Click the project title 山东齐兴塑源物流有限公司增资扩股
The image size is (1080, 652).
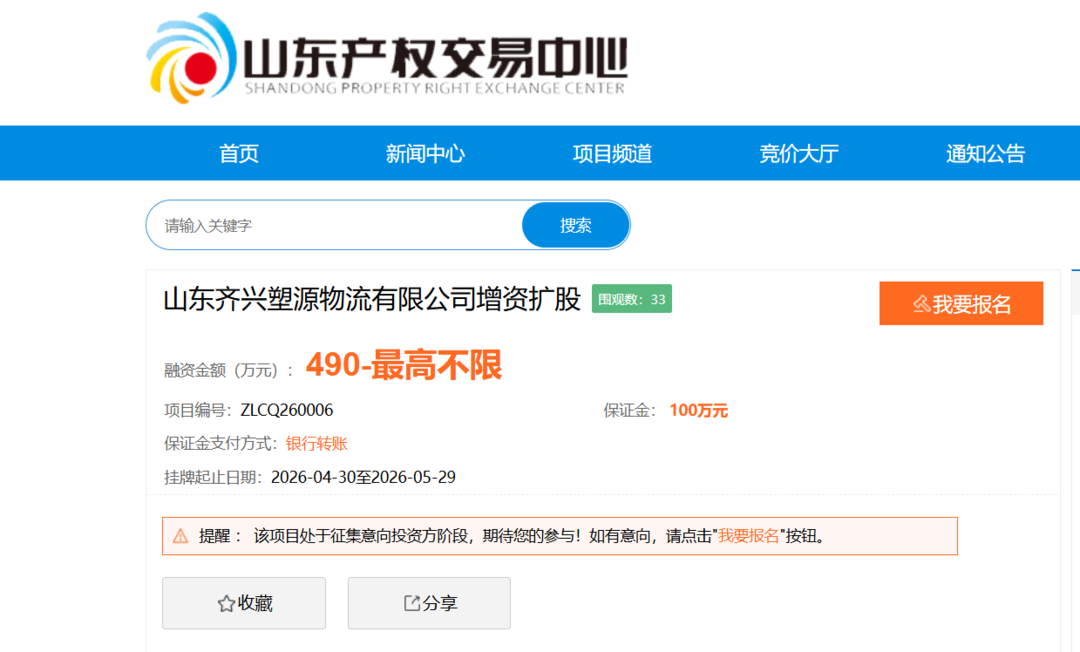pyautogui.click(x=372, y=299)
